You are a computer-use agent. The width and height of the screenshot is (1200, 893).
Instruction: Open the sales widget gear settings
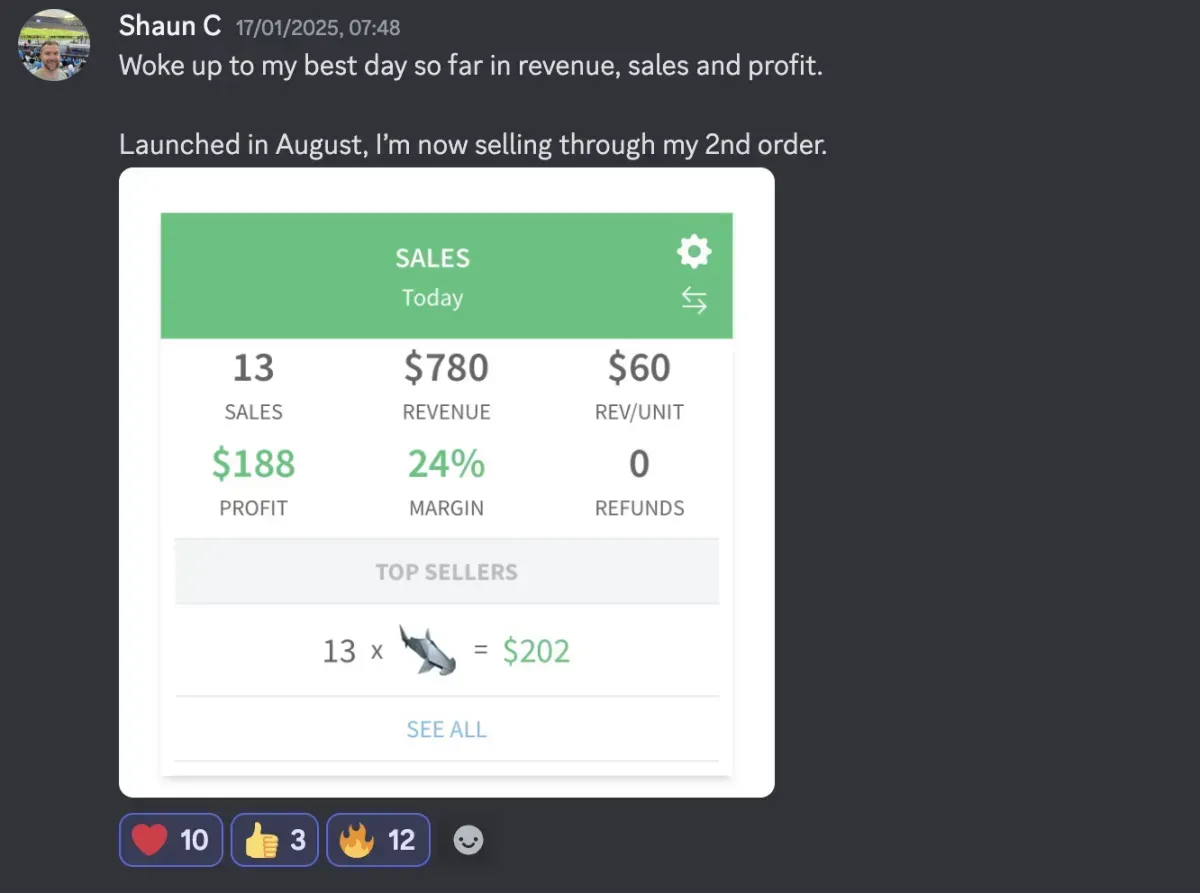point(694,252)
